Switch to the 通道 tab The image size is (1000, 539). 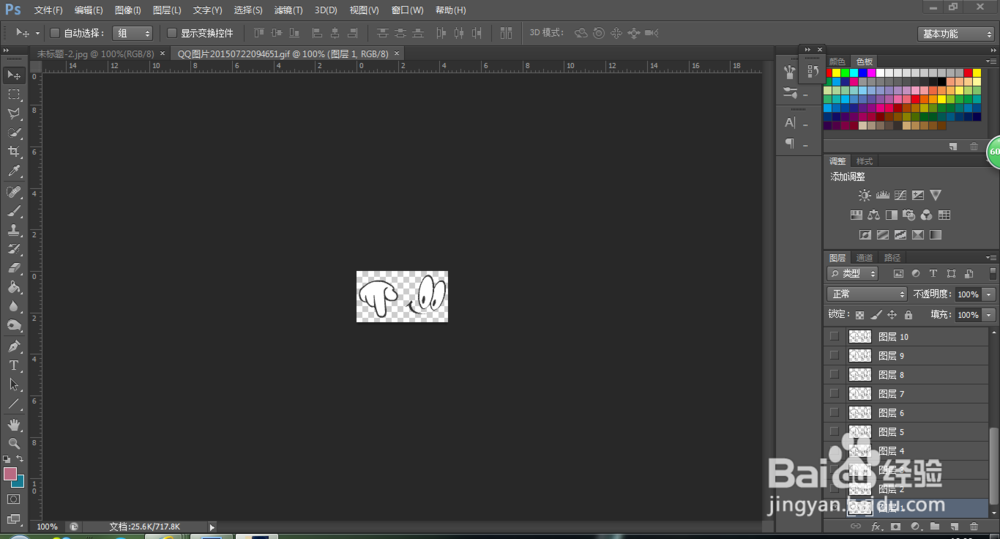tap(864, 258)
